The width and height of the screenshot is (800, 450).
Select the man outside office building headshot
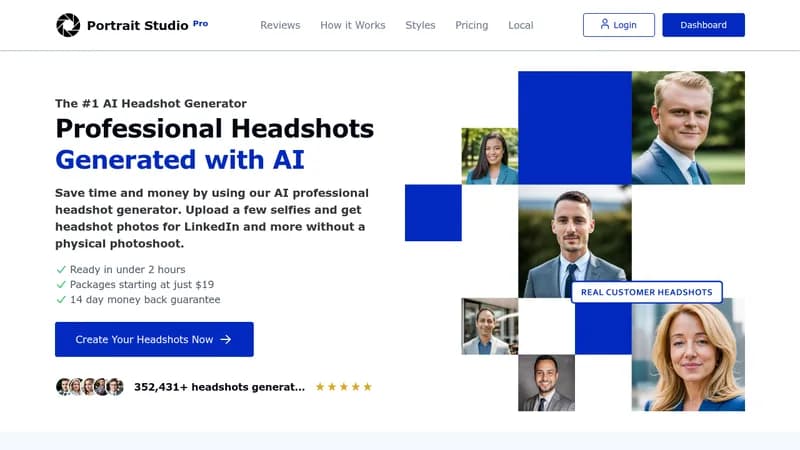[490, 326]
